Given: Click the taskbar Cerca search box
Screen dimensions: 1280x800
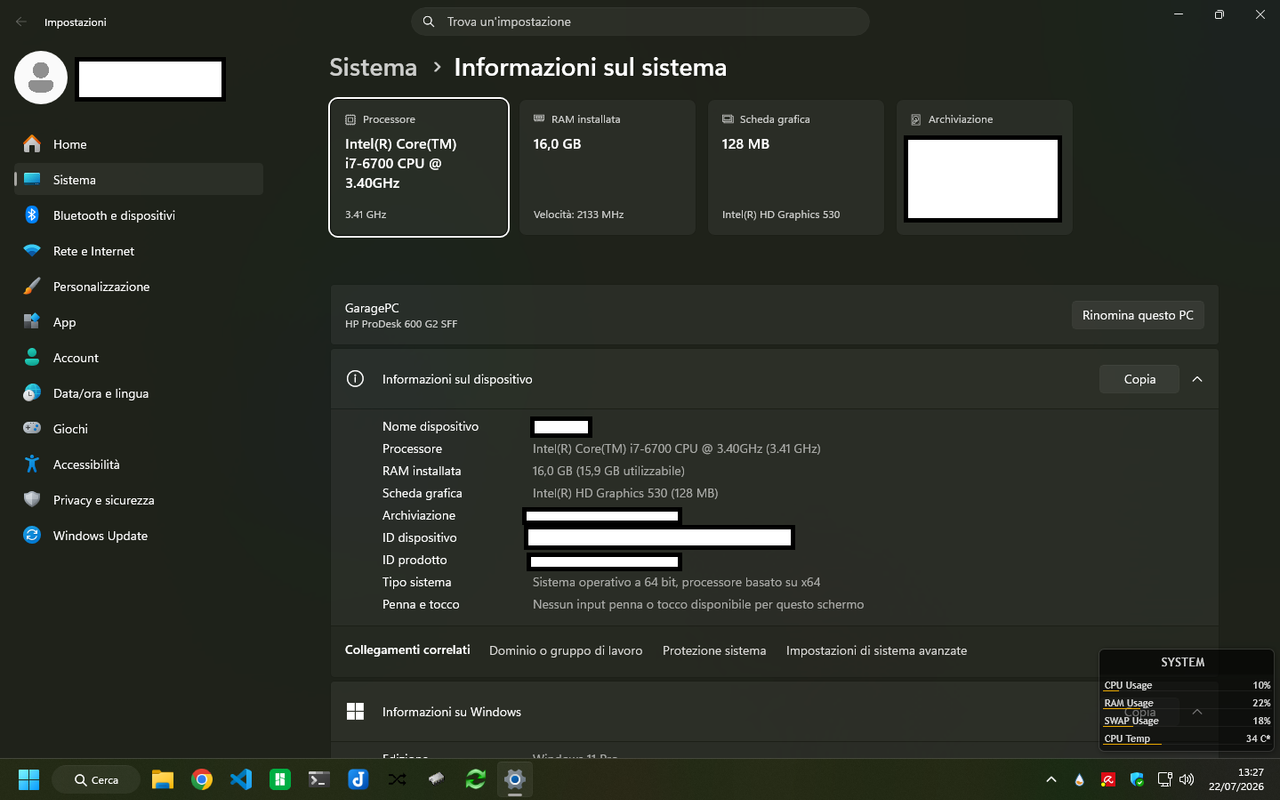Looking at the screenshot, I should coord(95,779).
